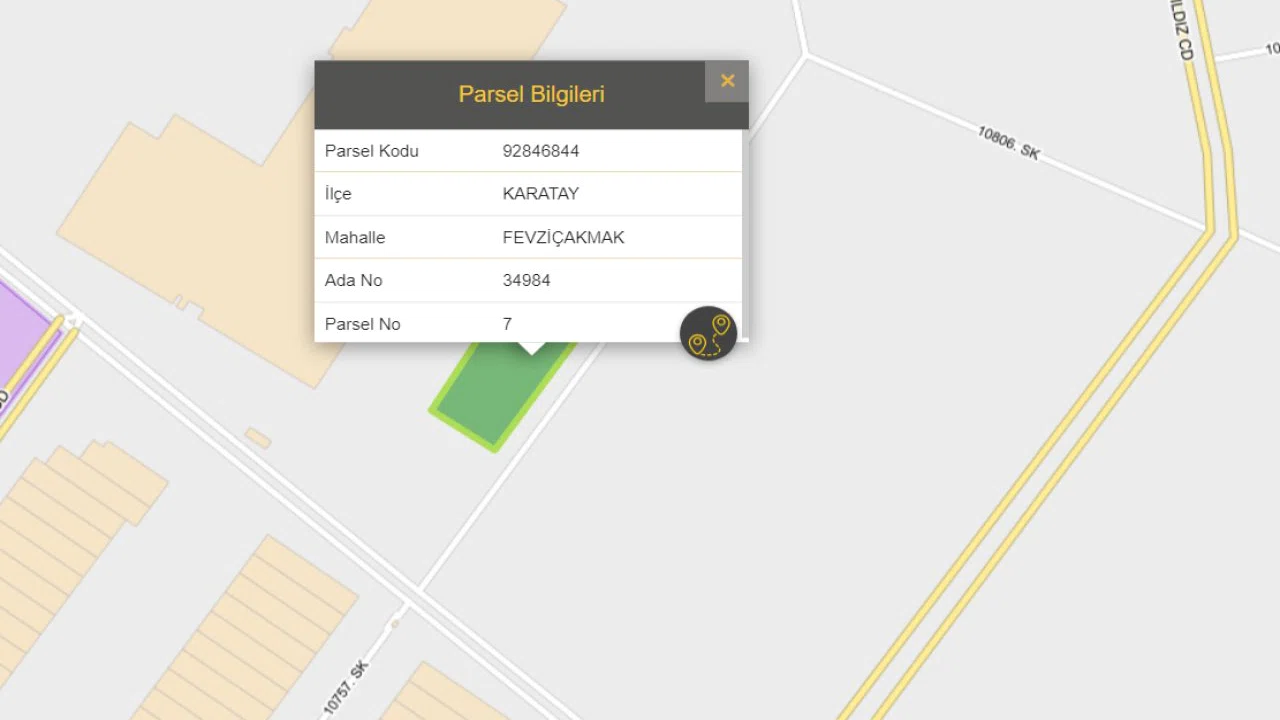Click the Parsel Kodu value 92846844
This screenshot has height=720, width=1280.
(541, 151)
